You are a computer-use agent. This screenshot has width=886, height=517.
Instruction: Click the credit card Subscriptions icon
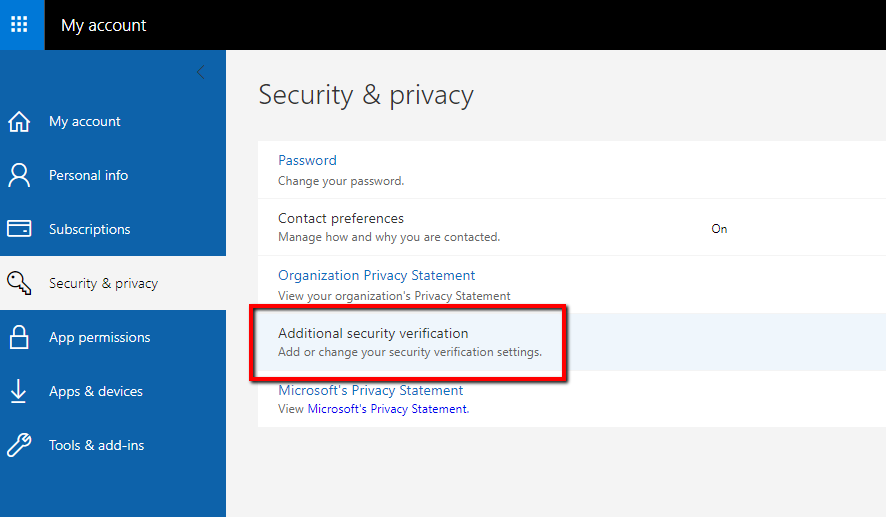pos(19,229)
